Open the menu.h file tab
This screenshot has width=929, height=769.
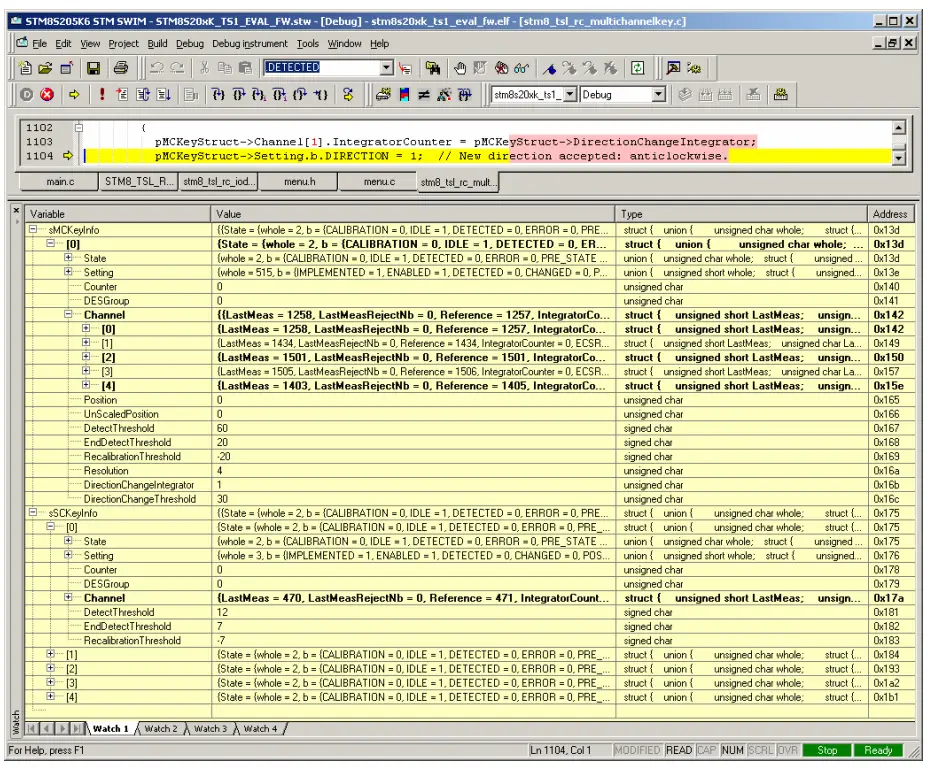click(x=298, y=182)
